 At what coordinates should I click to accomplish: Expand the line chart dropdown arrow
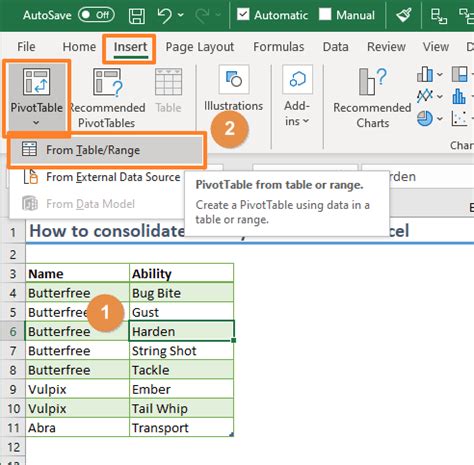point(440,97)
